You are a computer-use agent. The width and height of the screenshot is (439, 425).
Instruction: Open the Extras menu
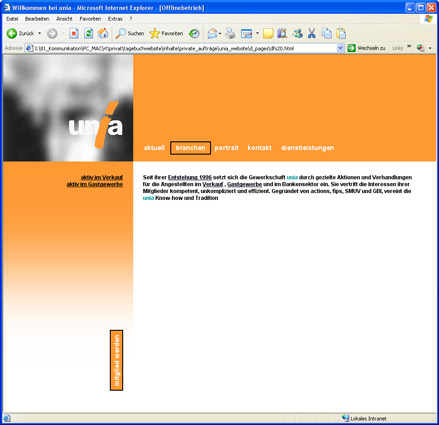pyautogui.click(x=115, y=19)
